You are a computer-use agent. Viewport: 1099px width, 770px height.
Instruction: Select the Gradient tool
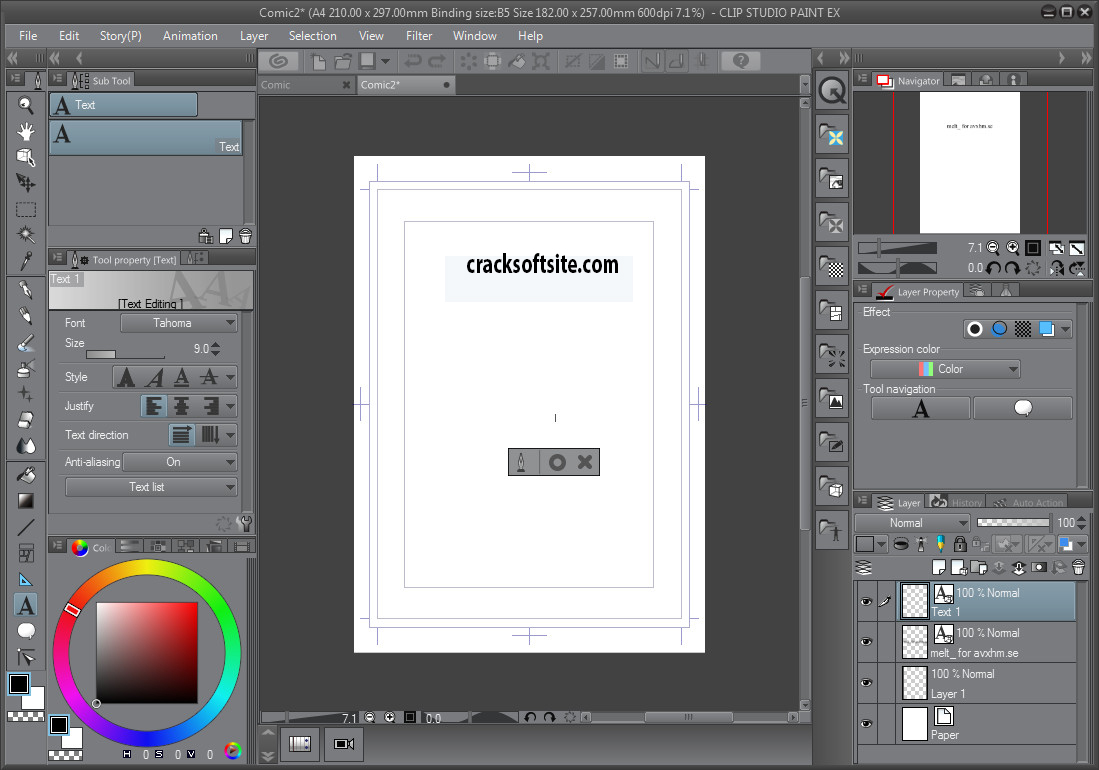tap(26, 501)
